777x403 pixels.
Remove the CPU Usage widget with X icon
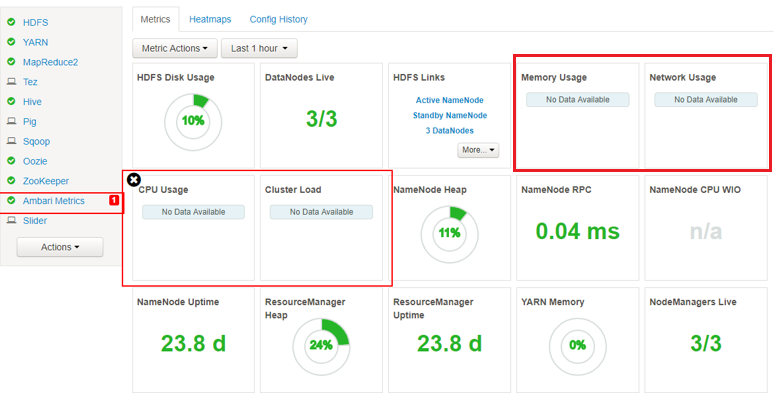point(134,180)
